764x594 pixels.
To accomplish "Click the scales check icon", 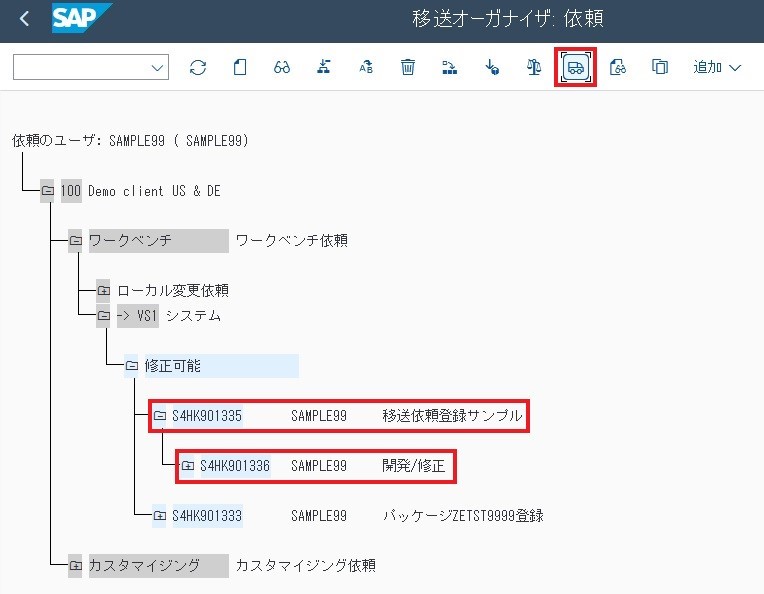I will pyautogui.click(x=534, y=67).
